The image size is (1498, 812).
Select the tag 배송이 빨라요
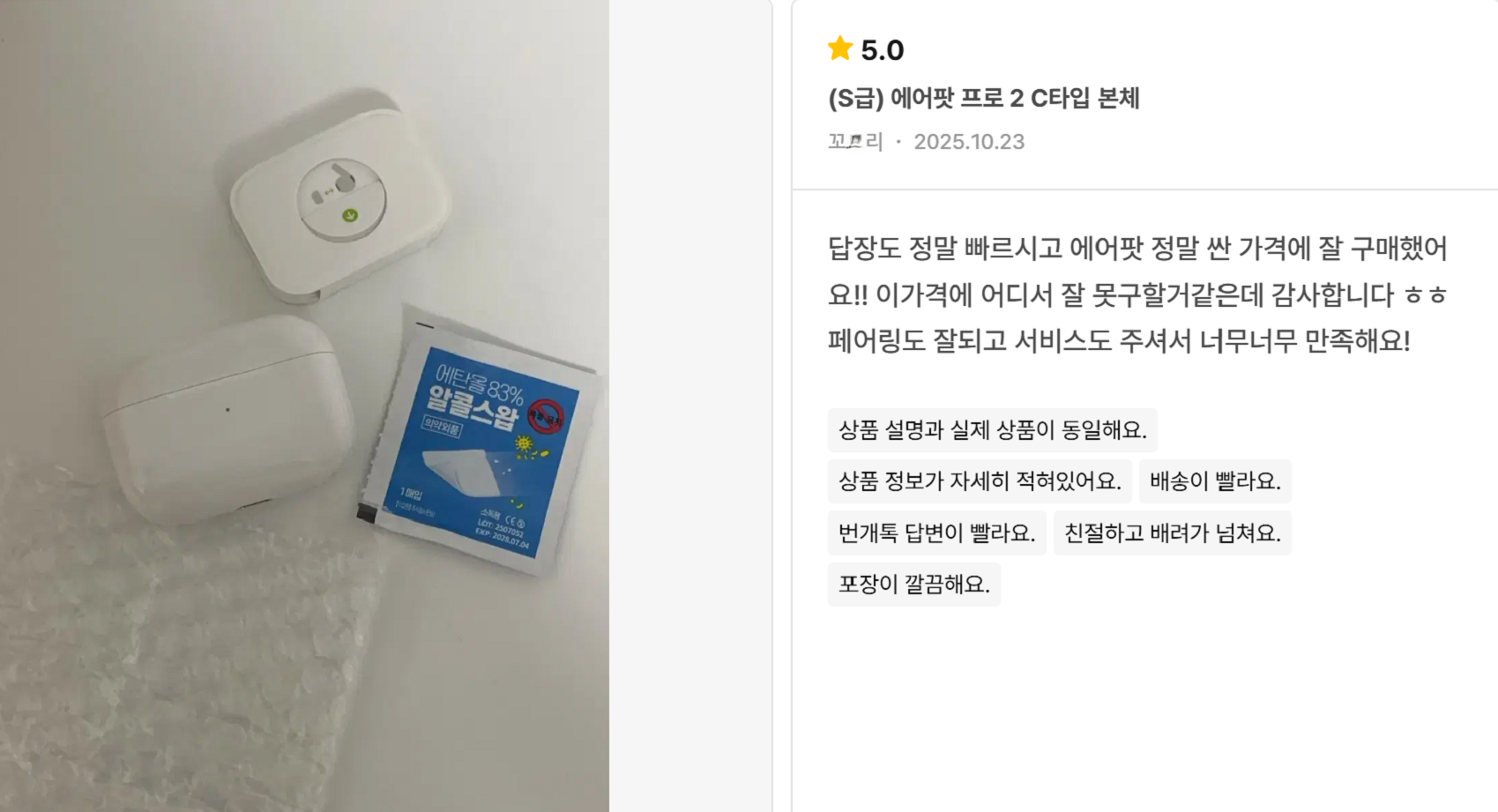(x=1215, y=481)
